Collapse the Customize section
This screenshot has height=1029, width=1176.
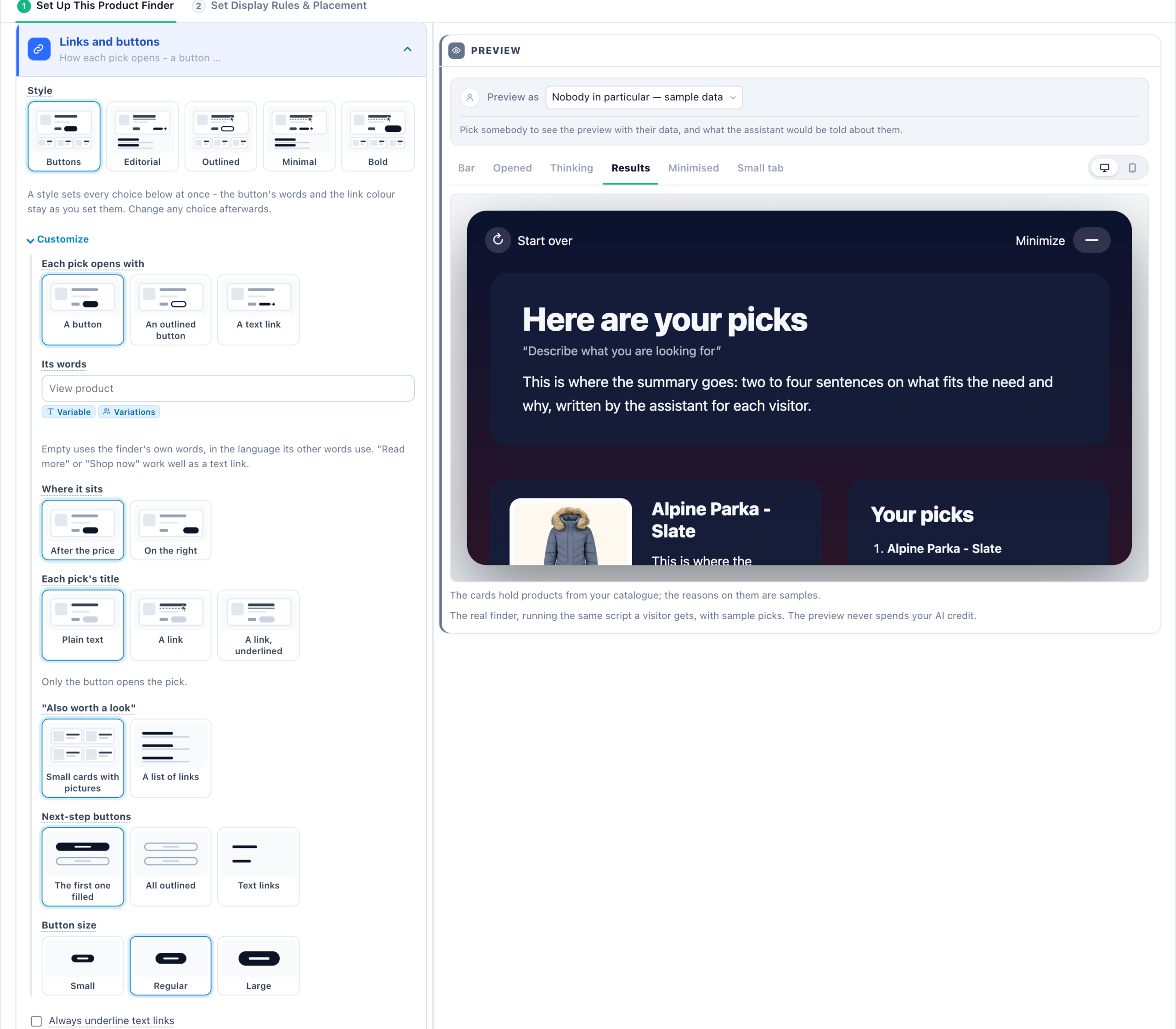[x=58, y=239]
